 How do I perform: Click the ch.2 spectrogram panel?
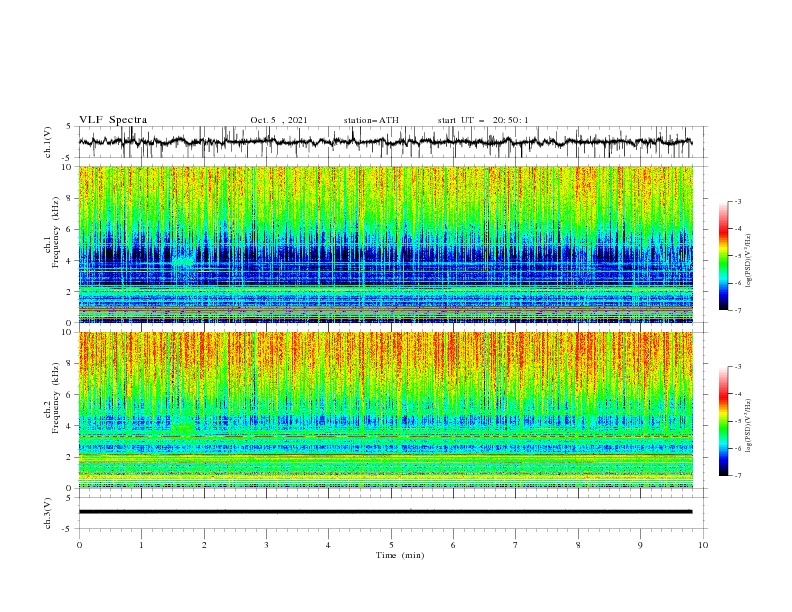[386, 410]
